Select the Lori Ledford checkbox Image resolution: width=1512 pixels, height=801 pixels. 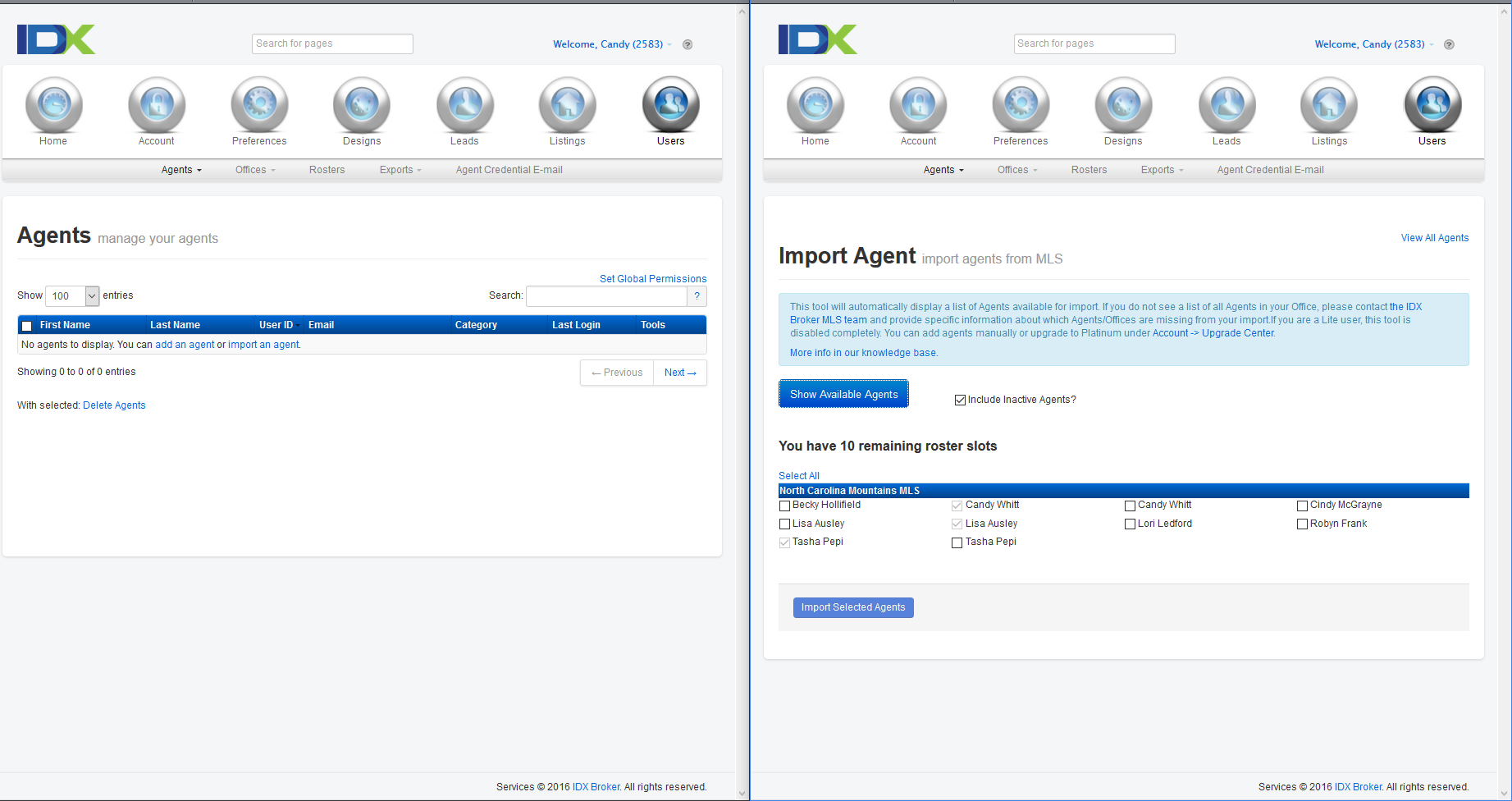point(1130,524)
